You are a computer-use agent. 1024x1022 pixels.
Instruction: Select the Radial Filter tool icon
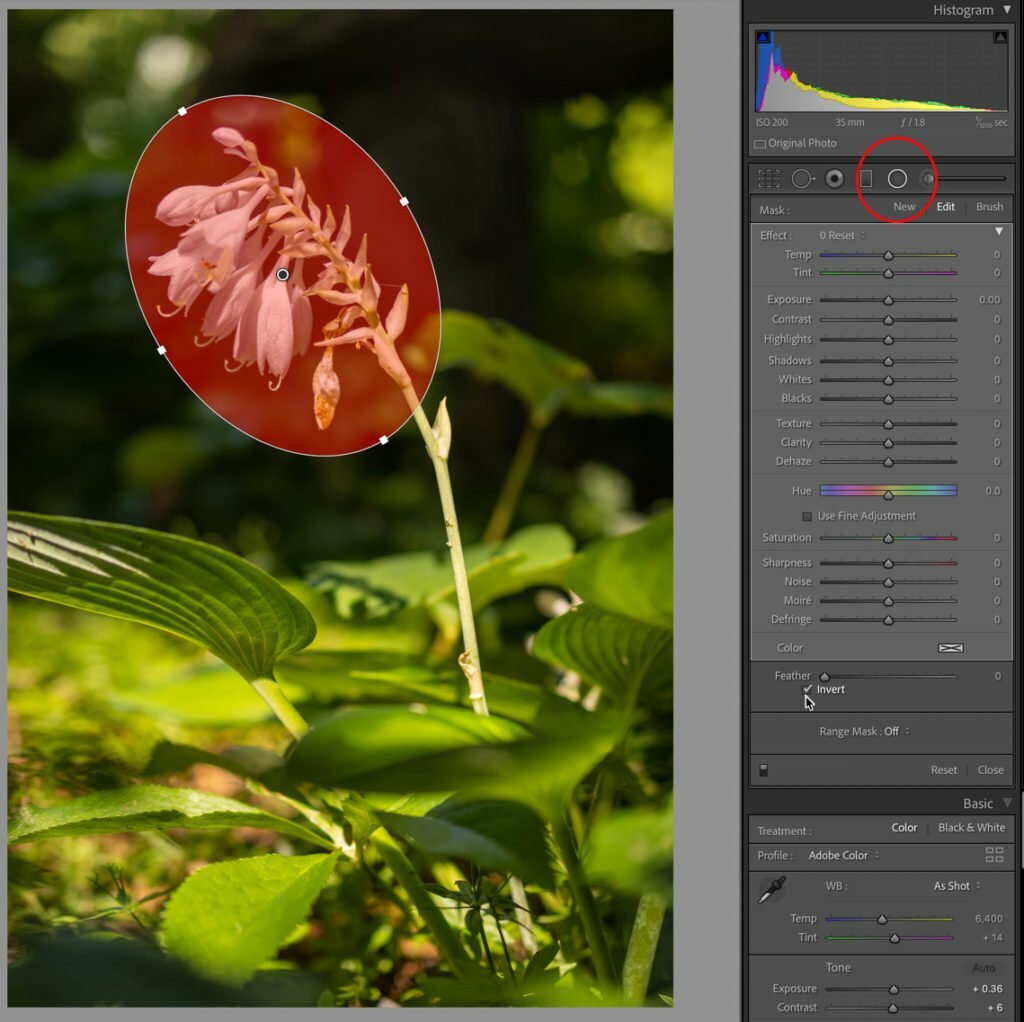pos(897,178)
